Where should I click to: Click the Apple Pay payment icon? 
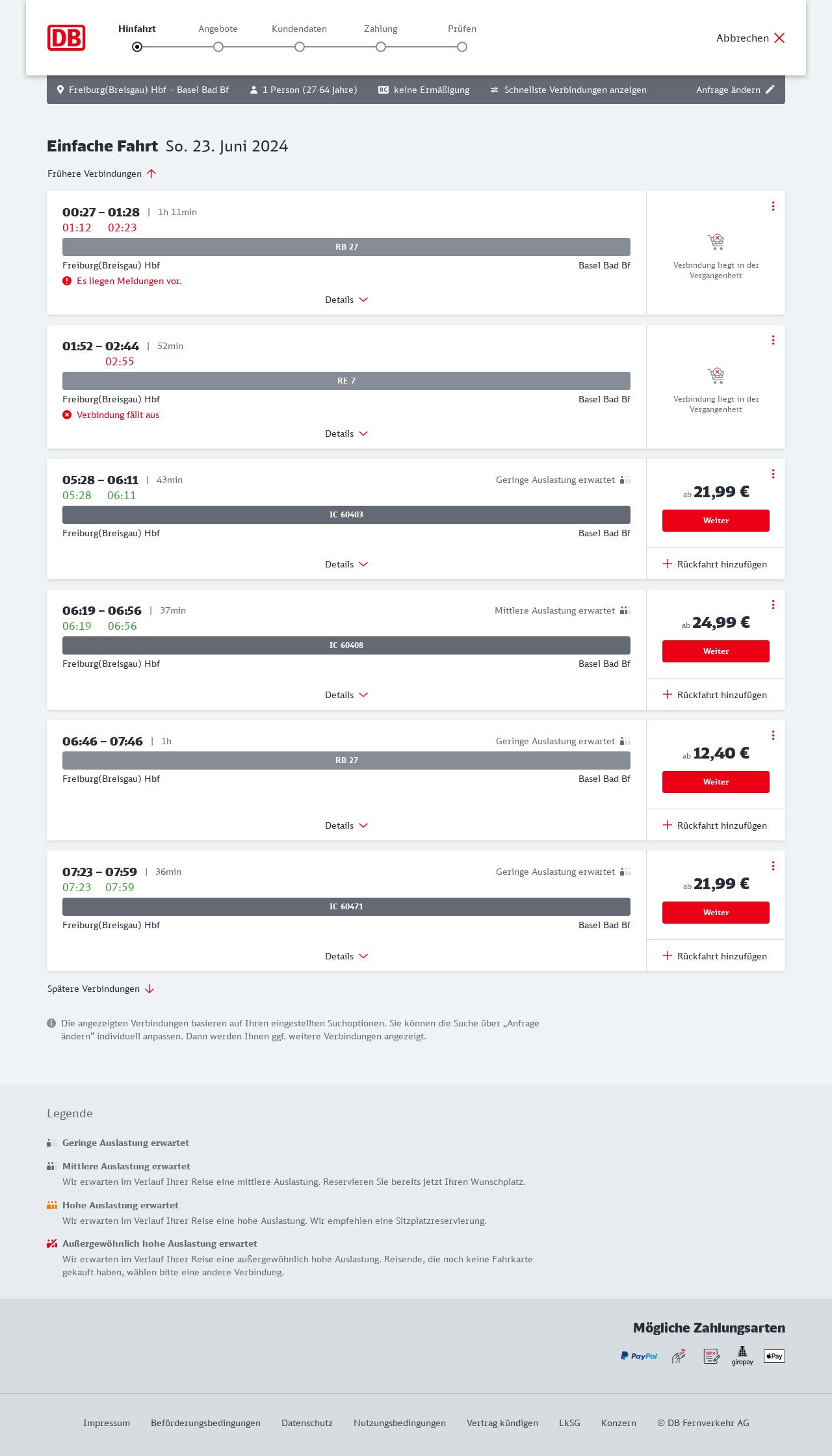coord(774,1356)
